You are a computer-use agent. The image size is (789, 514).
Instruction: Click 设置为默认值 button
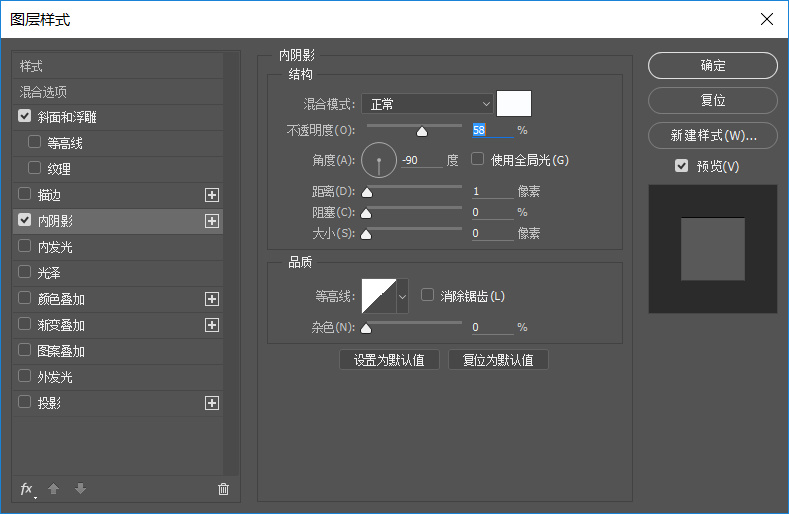point(390,360)
